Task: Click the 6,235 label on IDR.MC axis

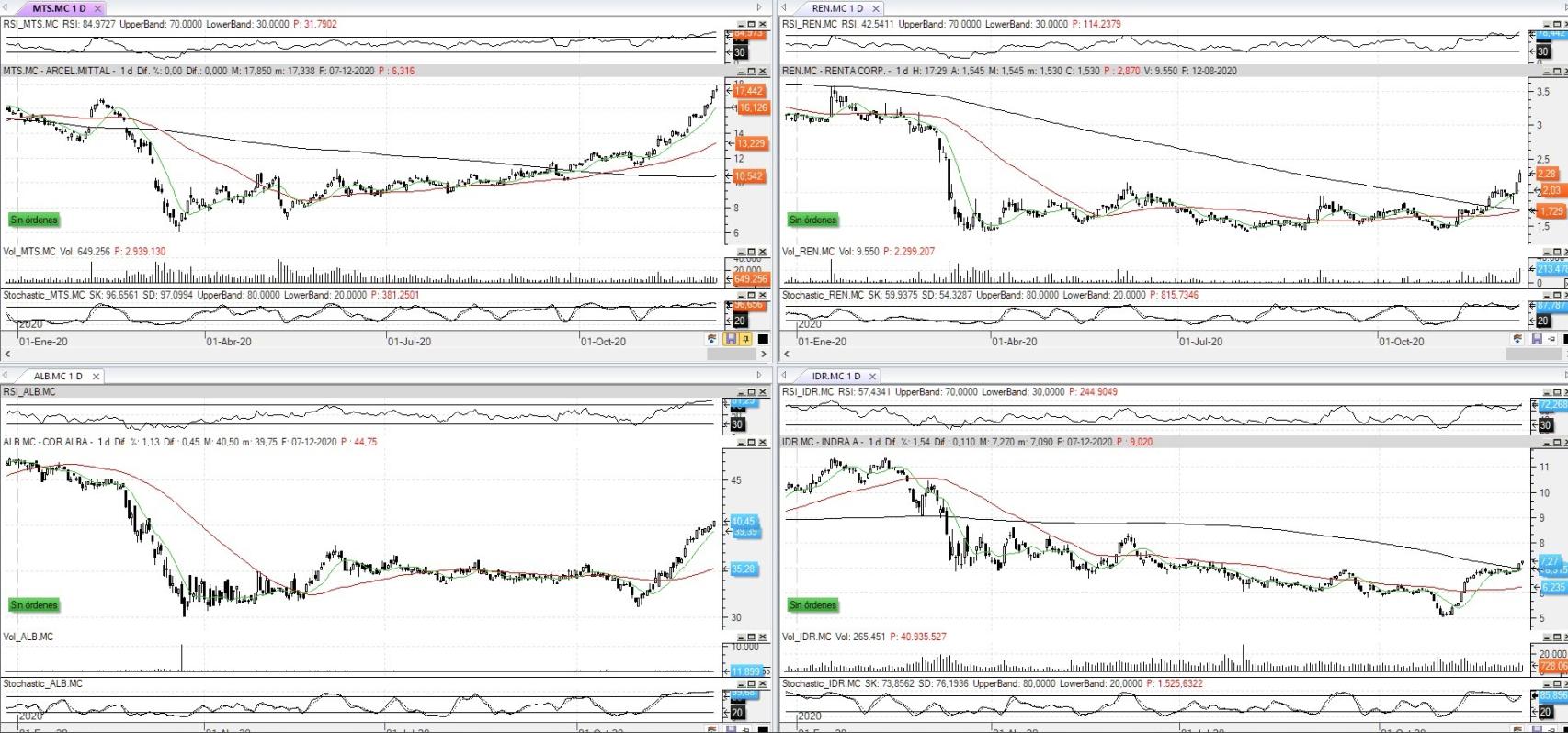Action: click(x=1553, y=587)
